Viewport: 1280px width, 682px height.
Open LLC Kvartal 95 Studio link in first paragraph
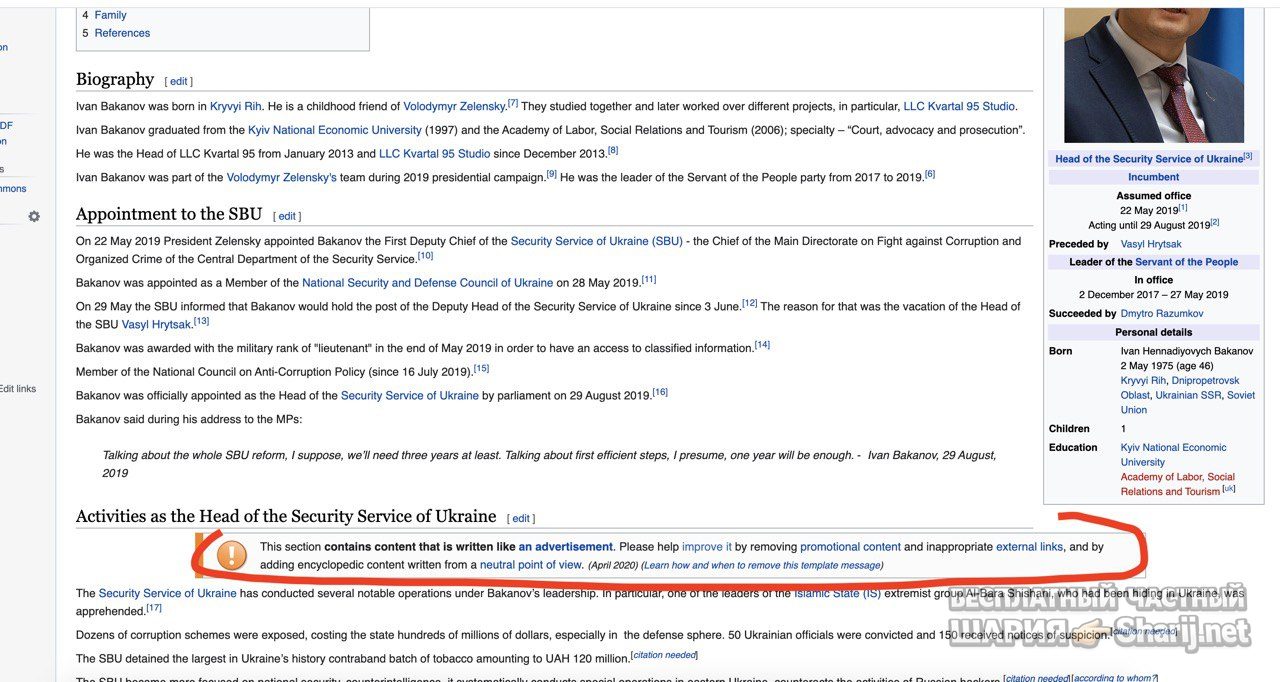pos(959,106)
